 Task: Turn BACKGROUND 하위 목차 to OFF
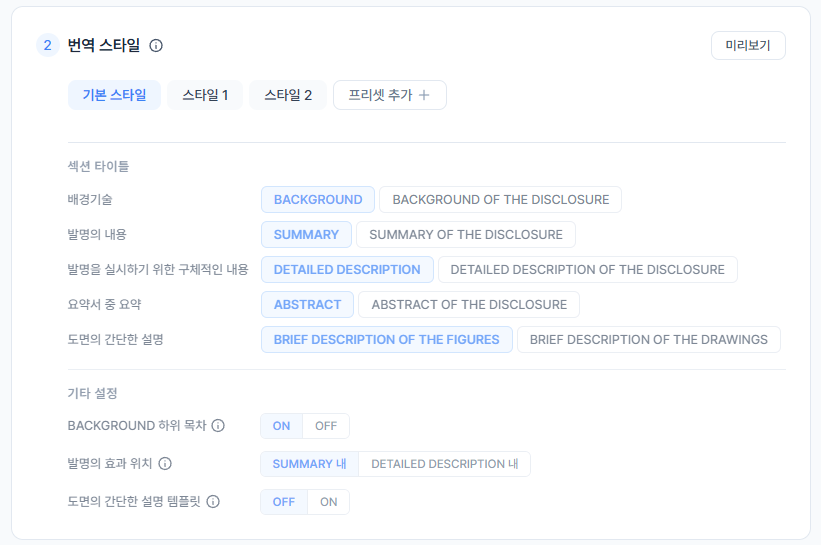(x=326, y=426)
